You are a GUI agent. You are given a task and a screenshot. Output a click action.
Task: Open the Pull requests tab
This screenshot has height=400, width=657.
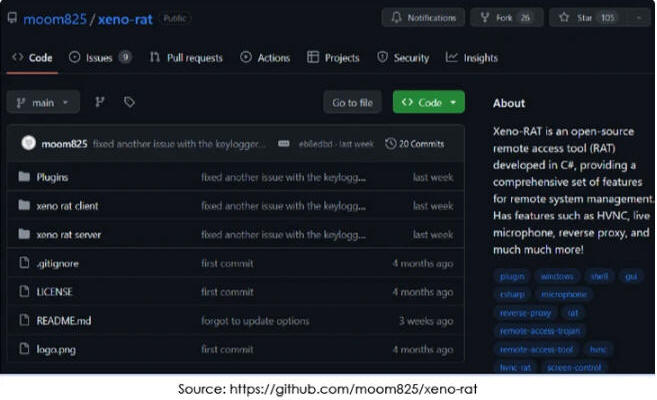coord(186,58)
